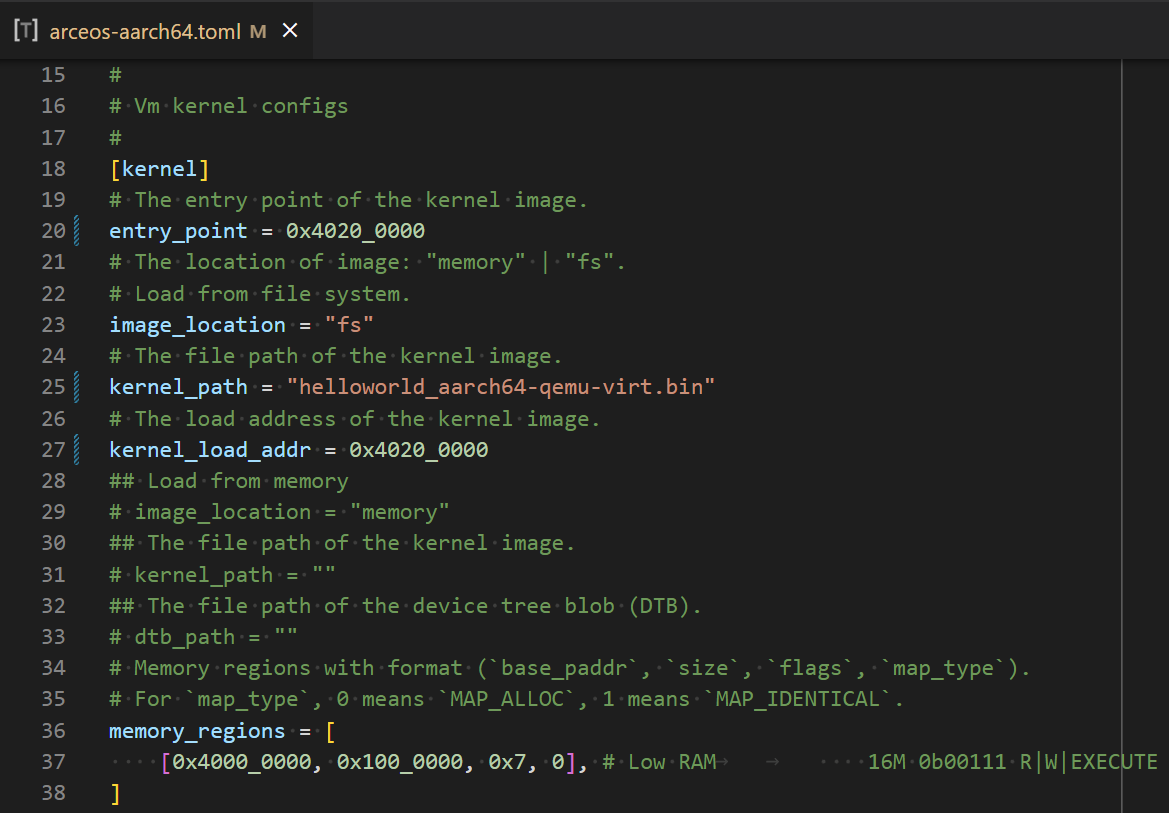Click the TOML file type icon in tab
Screen dimensions: 1169x813
[x=26, y=31]
